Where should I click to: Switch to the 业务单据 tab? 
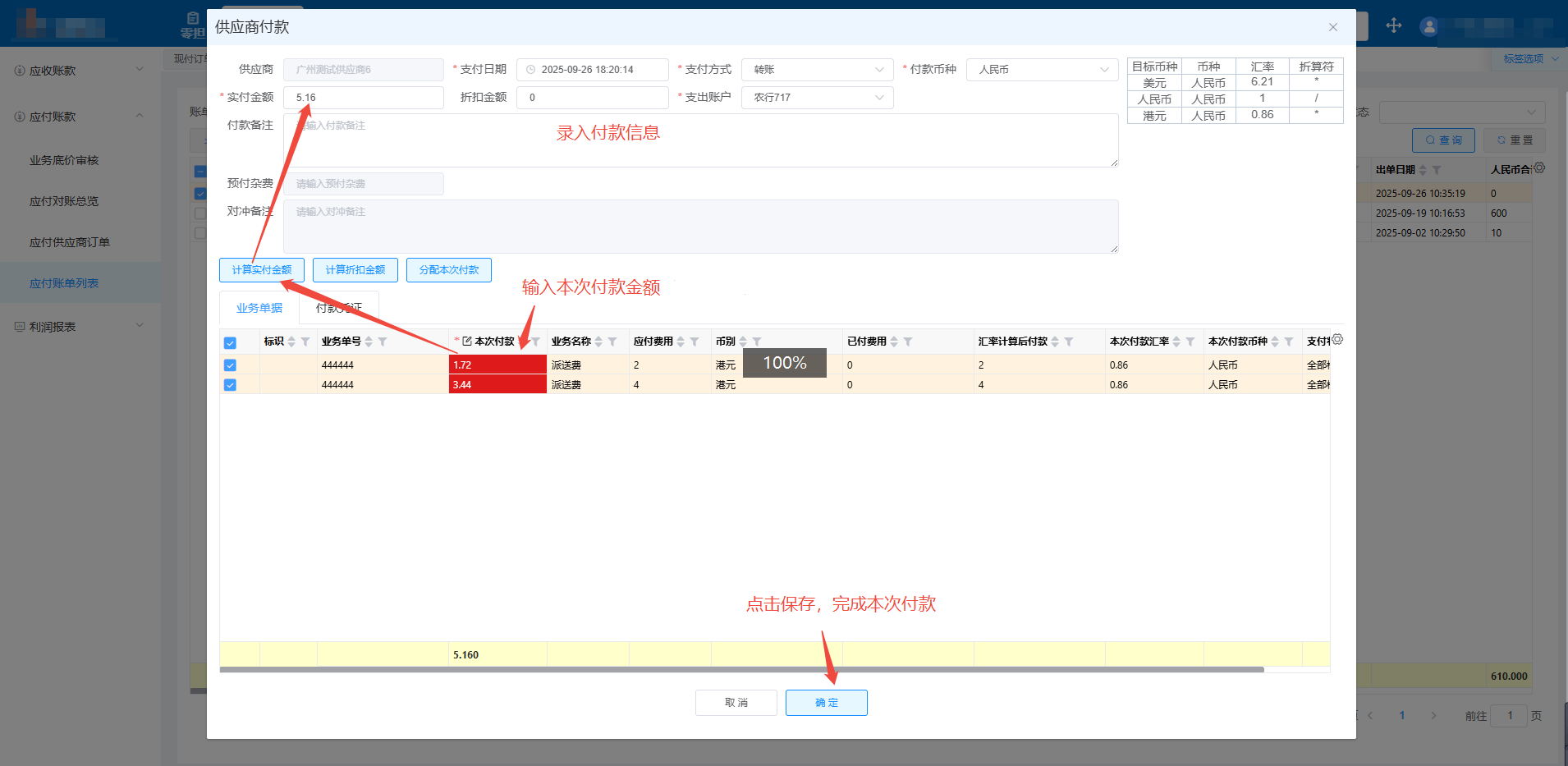259,308
